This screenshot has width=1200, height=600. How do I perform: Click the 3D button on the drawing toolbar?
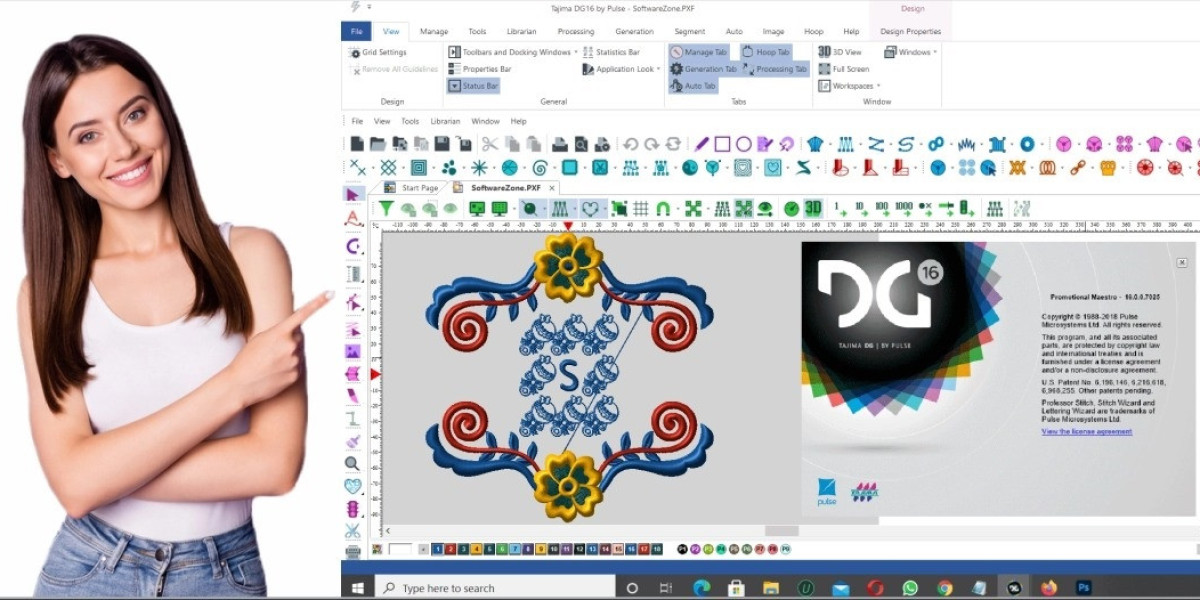(x=813, y=207)
